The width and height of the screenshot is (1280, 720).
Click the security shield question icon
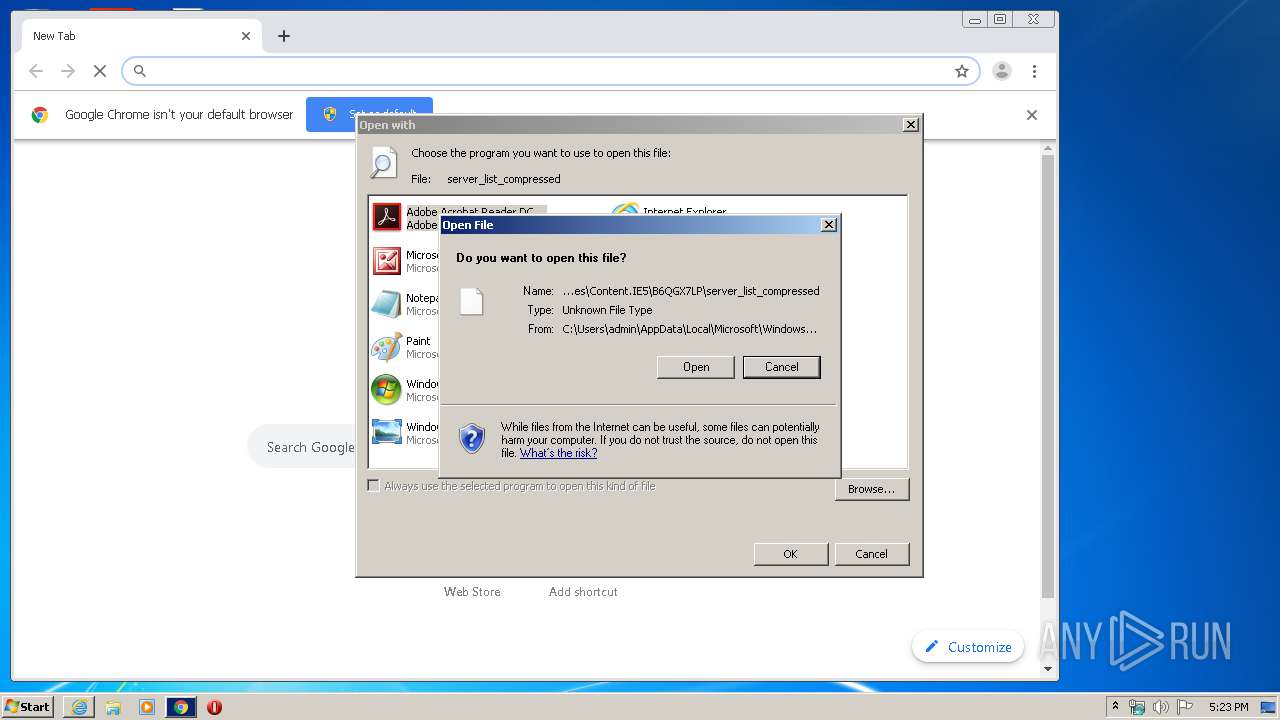472,438
